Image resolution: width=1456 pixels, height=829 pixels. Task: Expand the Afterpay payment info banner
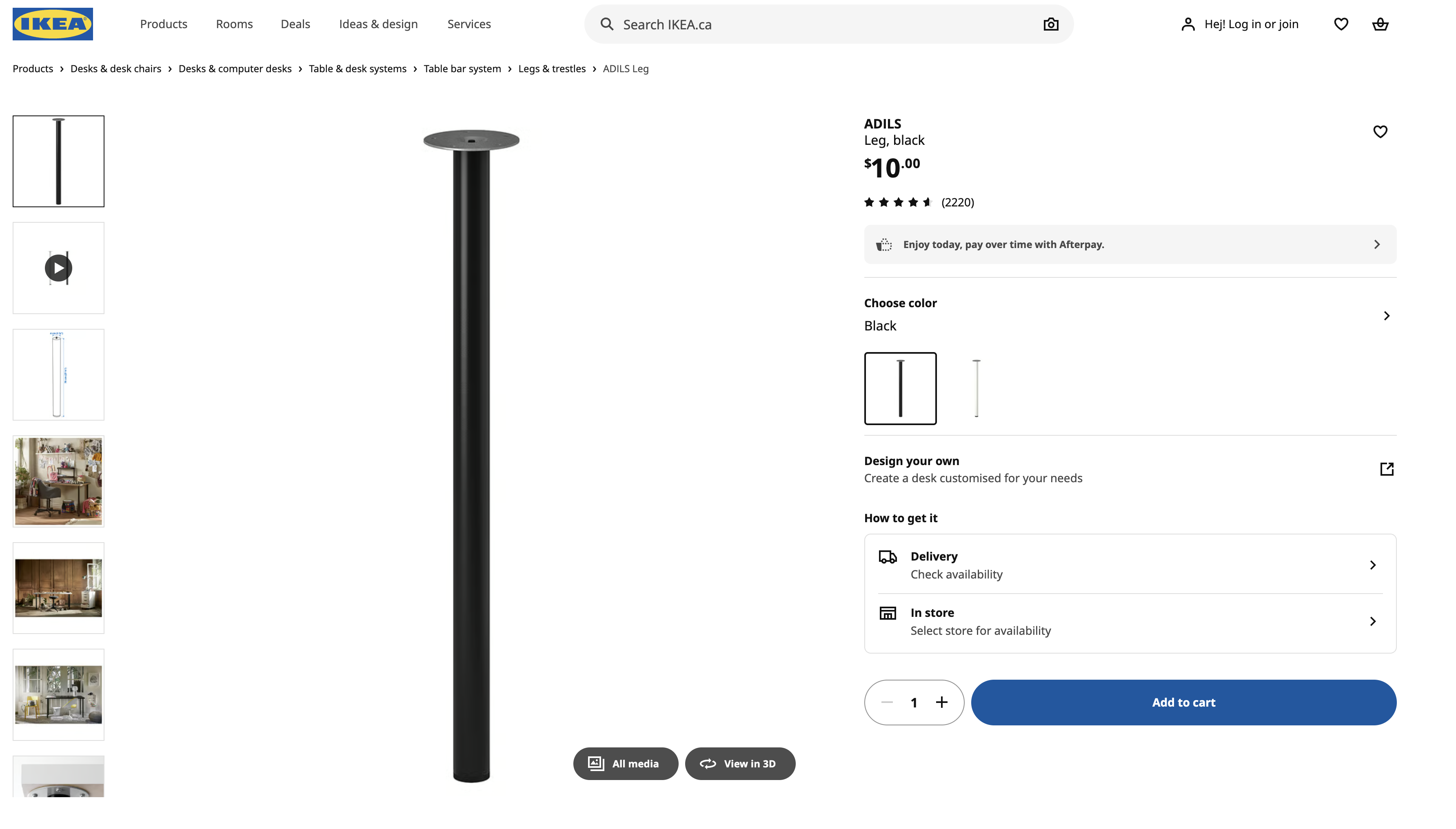1376,244
